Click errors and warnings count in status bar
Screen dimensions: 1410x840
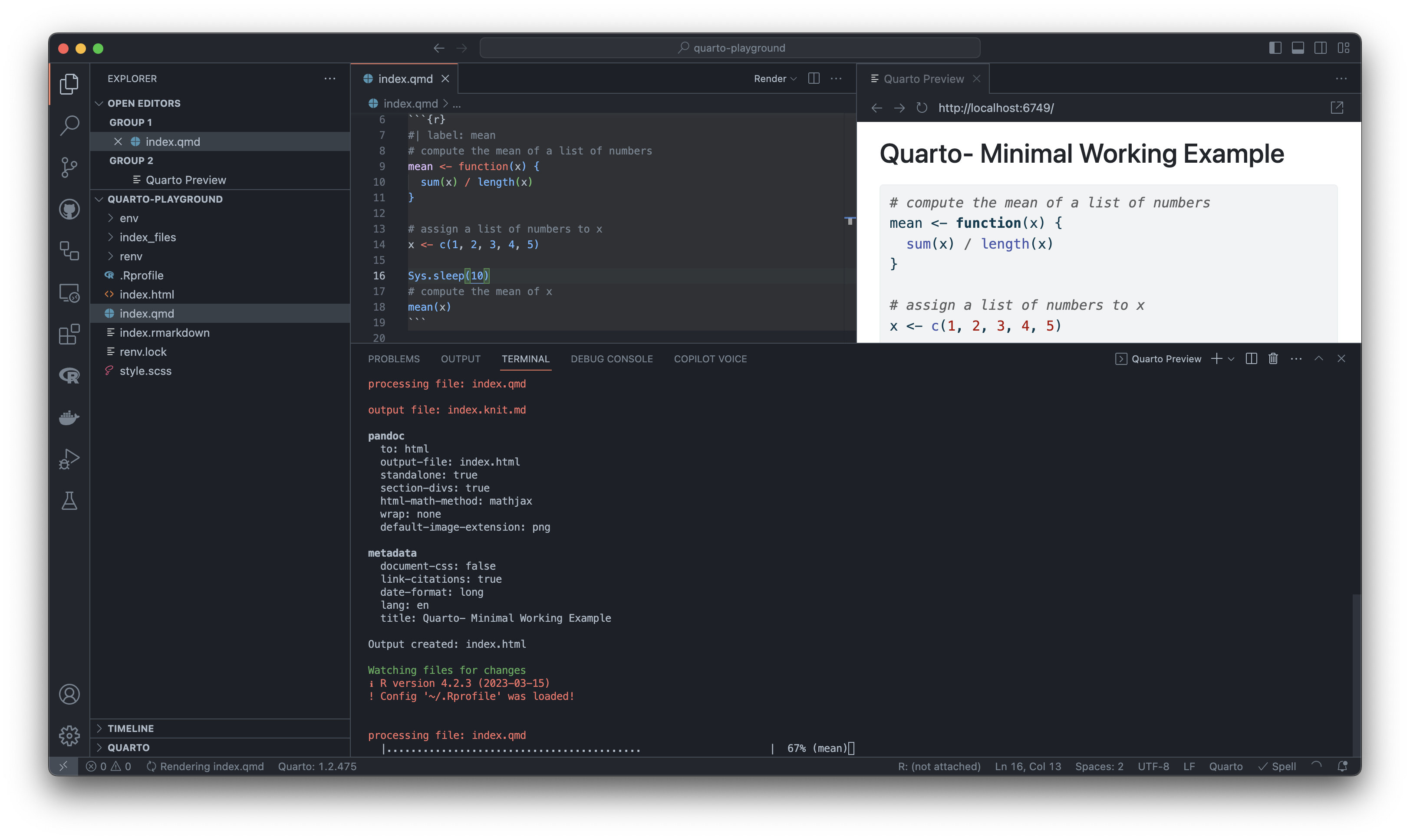click(x=108, y=766)
